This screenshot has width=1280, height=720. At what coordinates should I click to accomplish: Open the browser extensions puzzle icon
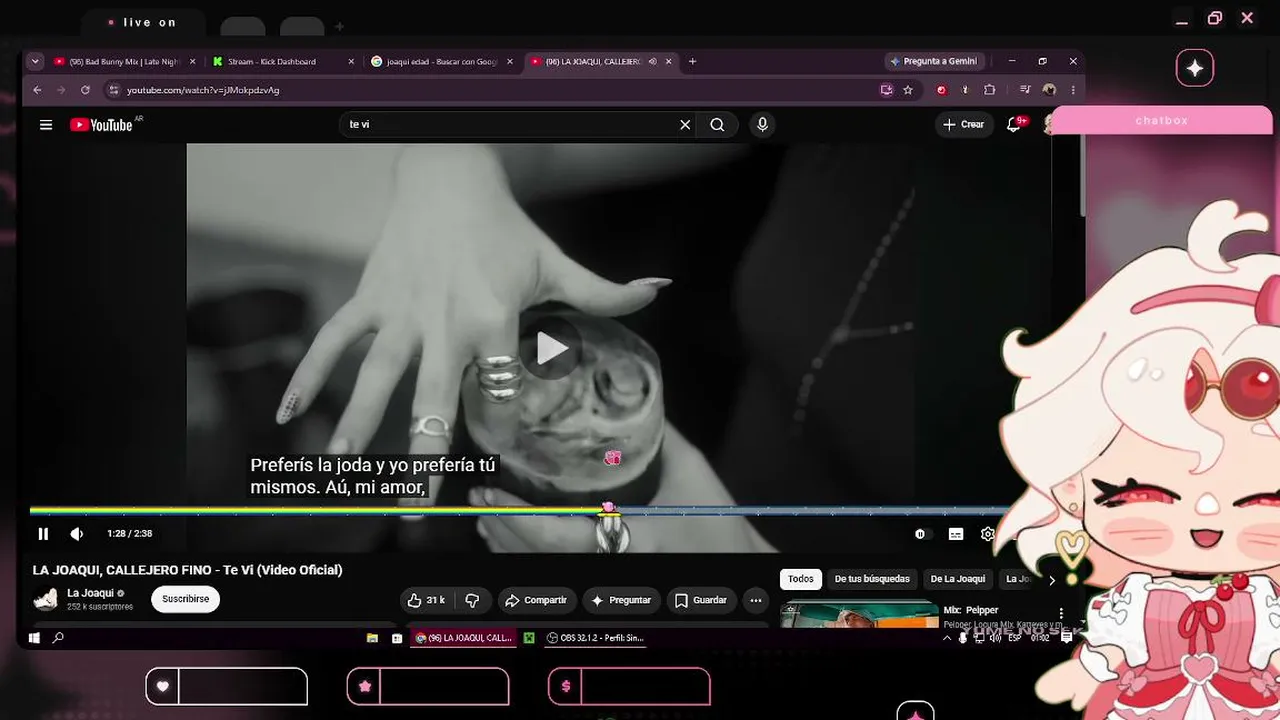click(x=989, y=90)
